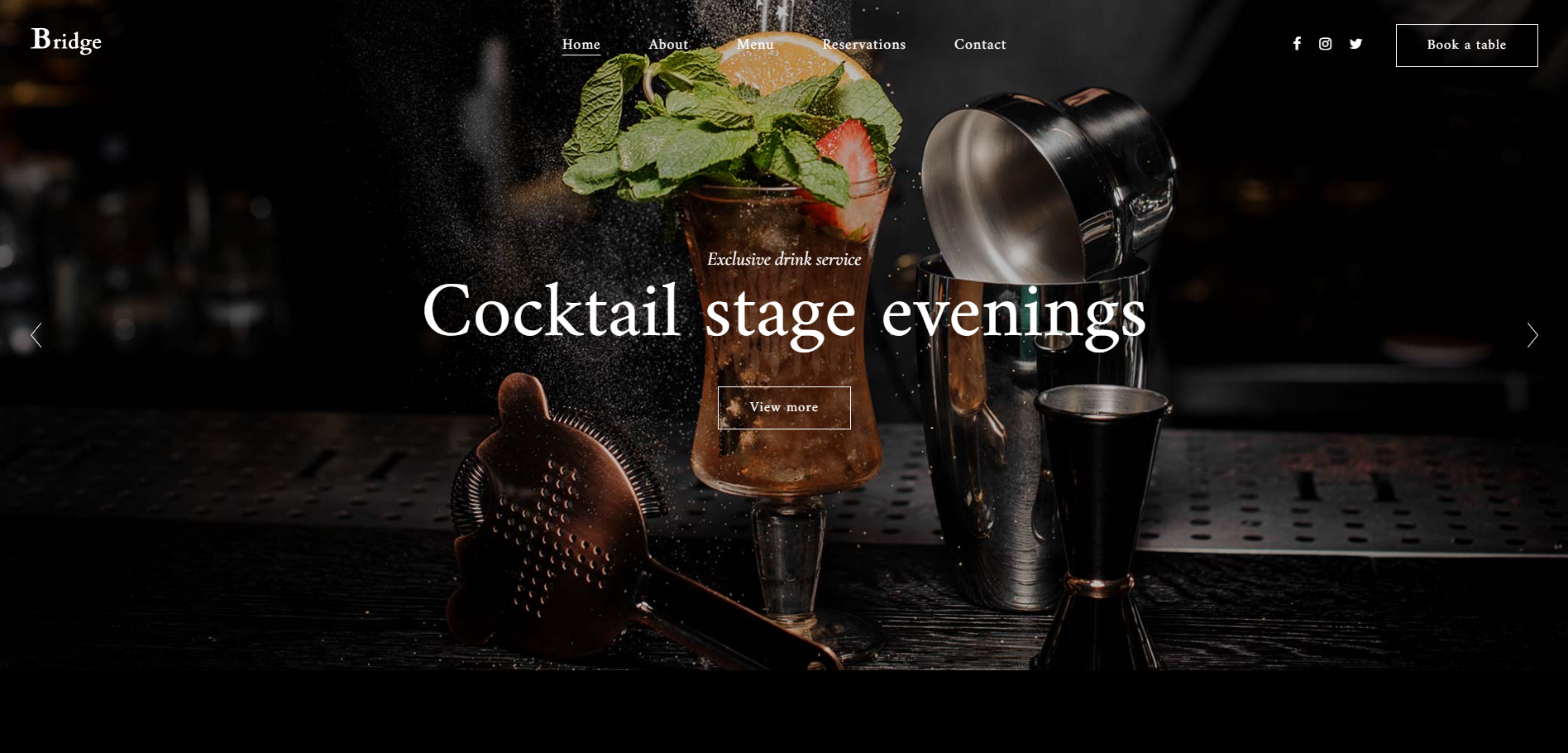
Task: Click the View more button
Action: [784, 408]
